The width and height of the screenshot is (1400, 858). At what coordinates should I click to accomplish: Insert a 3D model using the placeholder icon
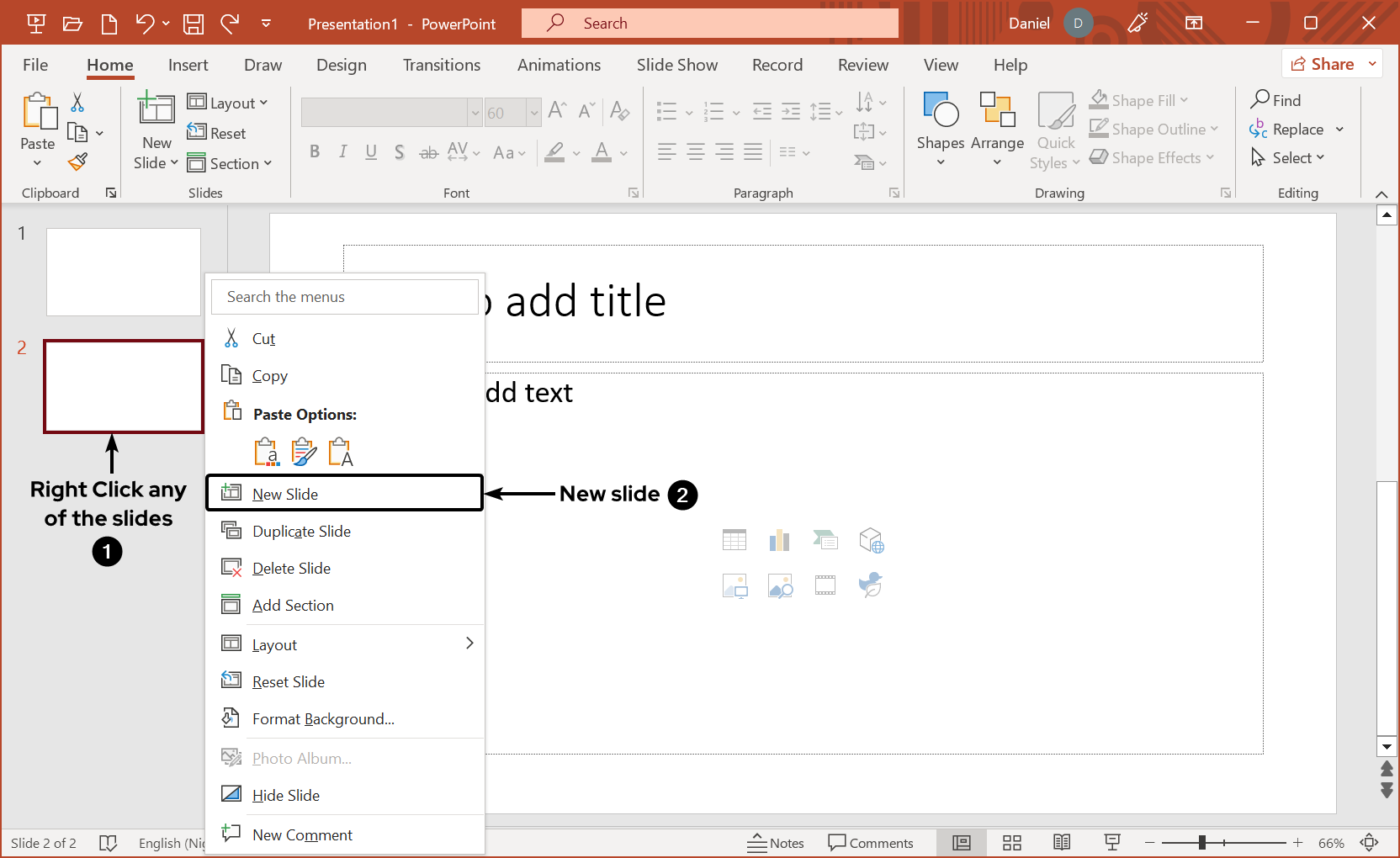point(871,539)
